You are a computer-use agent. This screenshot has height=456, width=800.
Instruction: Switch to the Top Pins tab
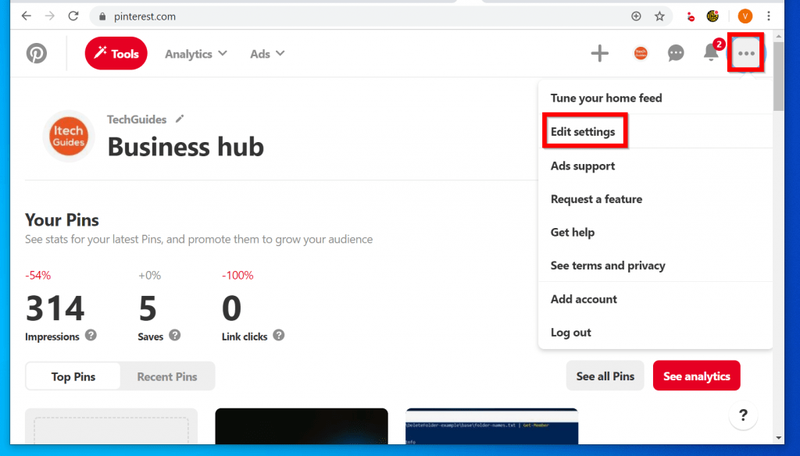[73, 376]
